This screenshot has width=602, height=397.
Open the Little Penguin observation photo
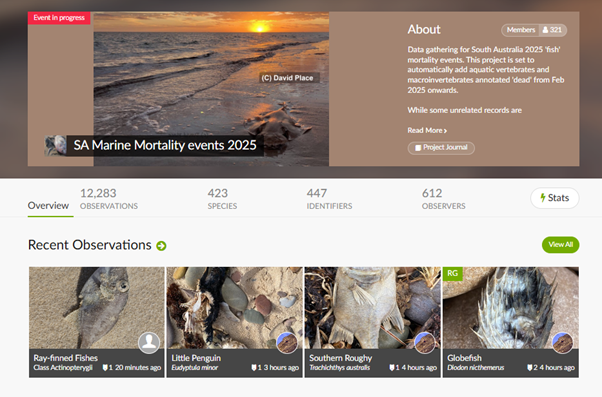(235, 308)
